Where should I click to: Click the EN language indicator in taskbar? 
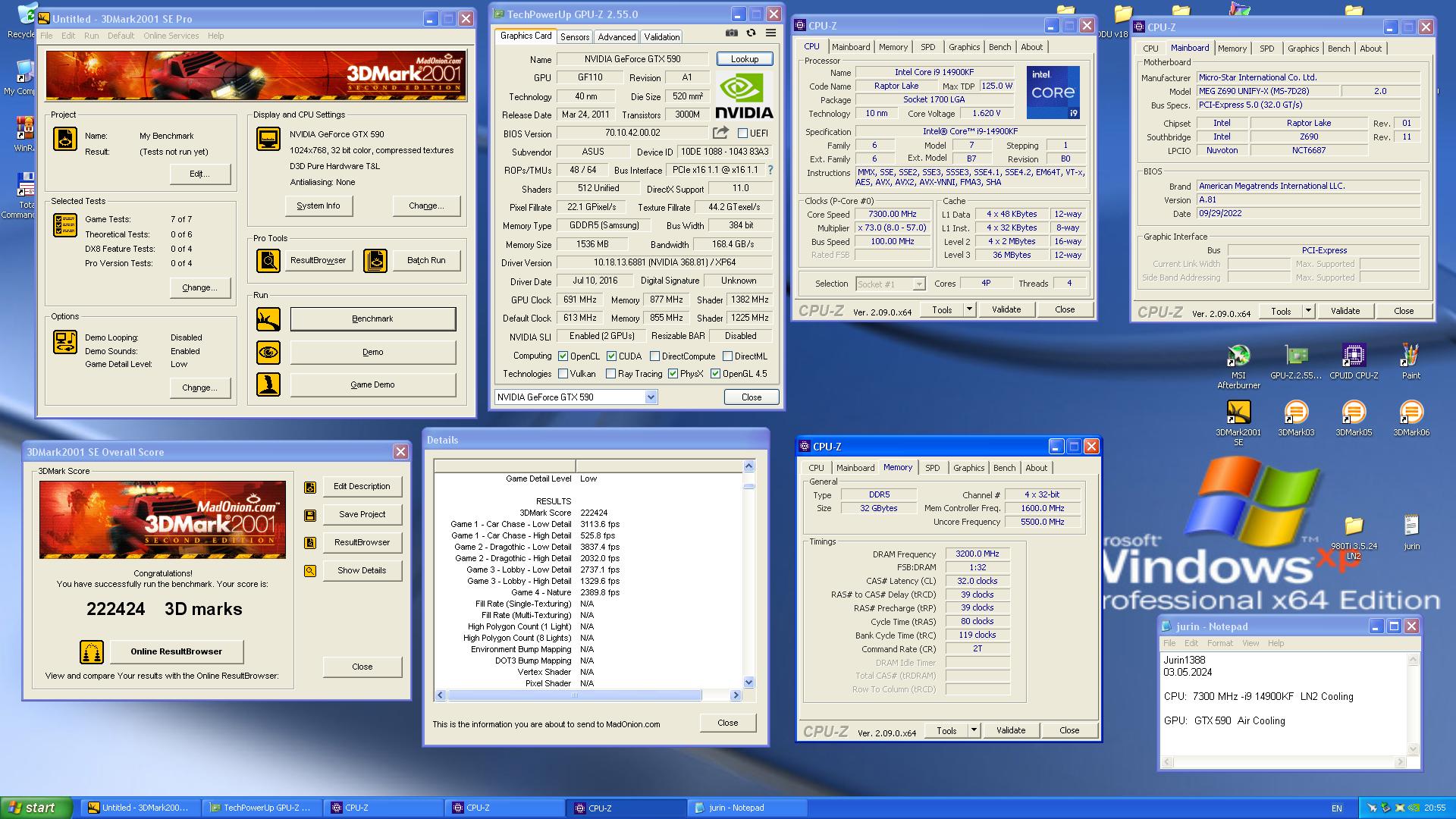click(1336, 808)
